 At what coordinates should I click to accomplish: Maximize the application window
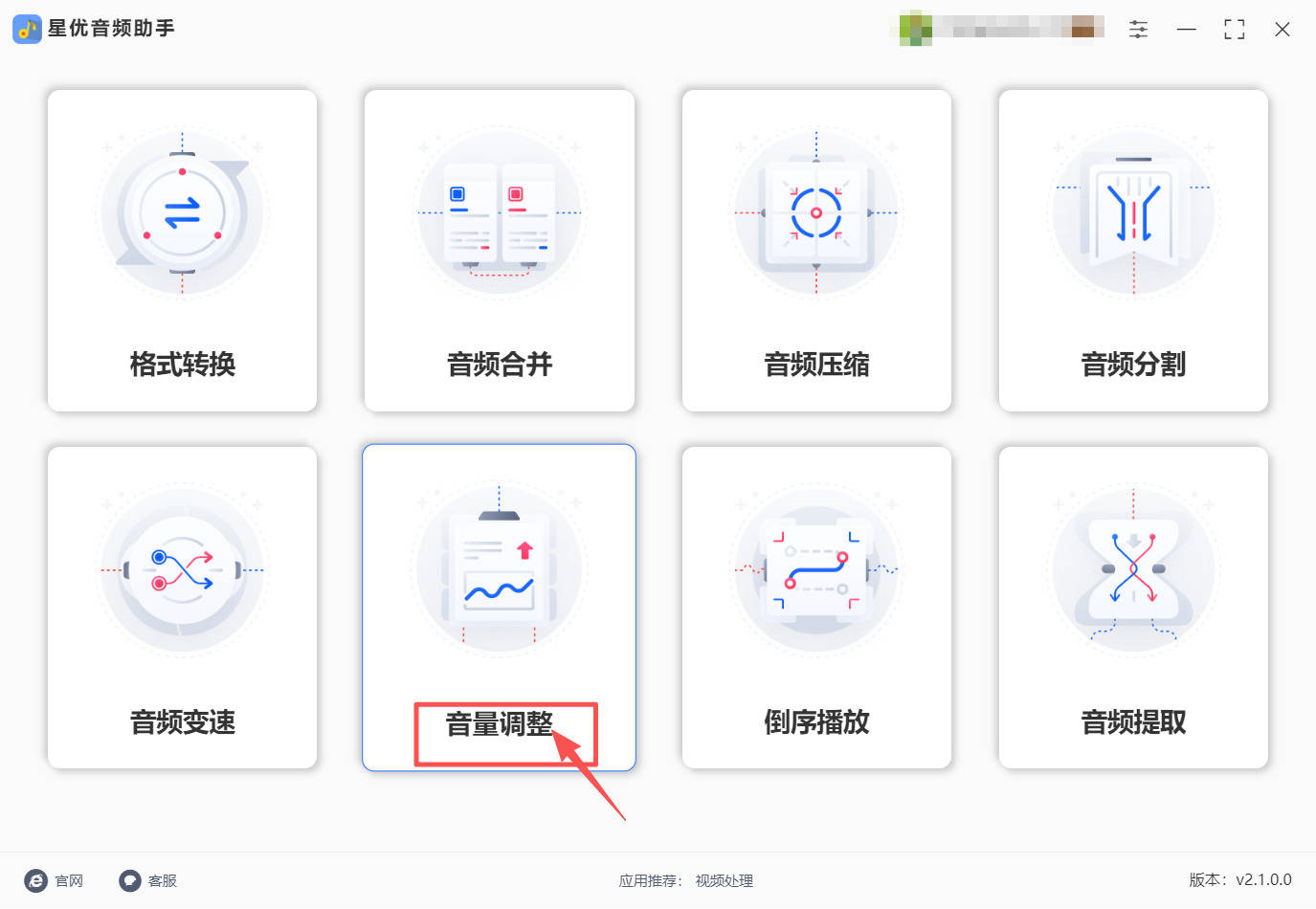1235,30
